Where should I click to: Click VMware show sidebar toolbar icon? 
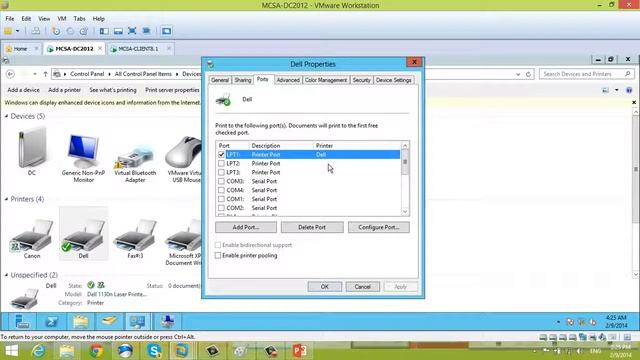click(x=104, y=31)
